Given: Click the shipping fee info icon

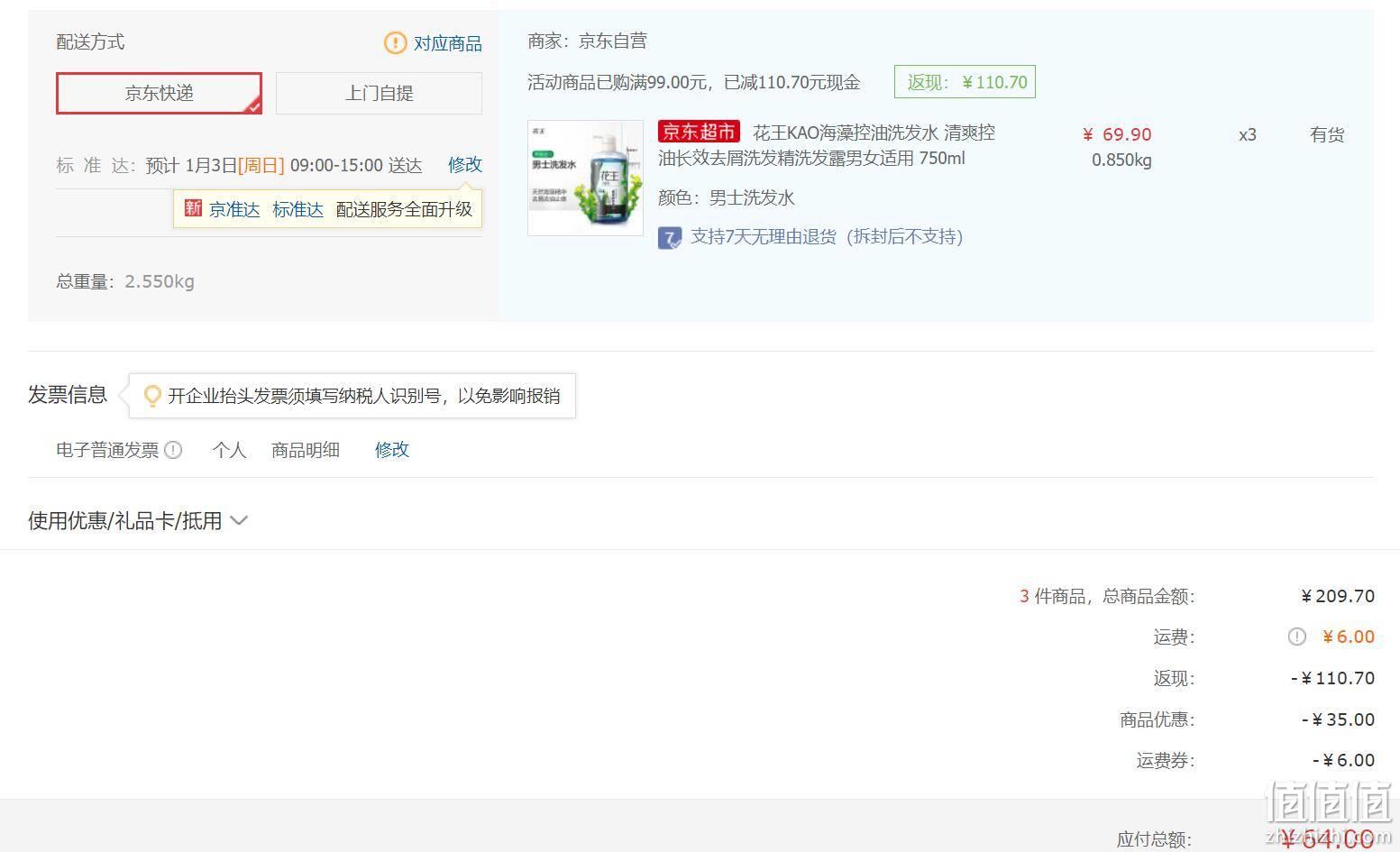Looking at the screenshot, I should (x=1296, y=637).
